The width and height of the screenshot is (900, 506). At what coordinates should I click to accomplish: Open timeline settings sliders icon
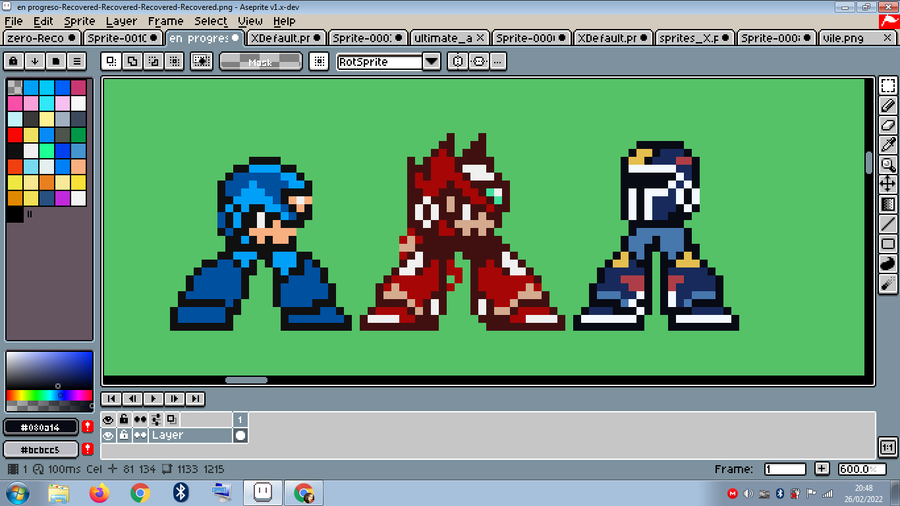click(x=156, y=419)
